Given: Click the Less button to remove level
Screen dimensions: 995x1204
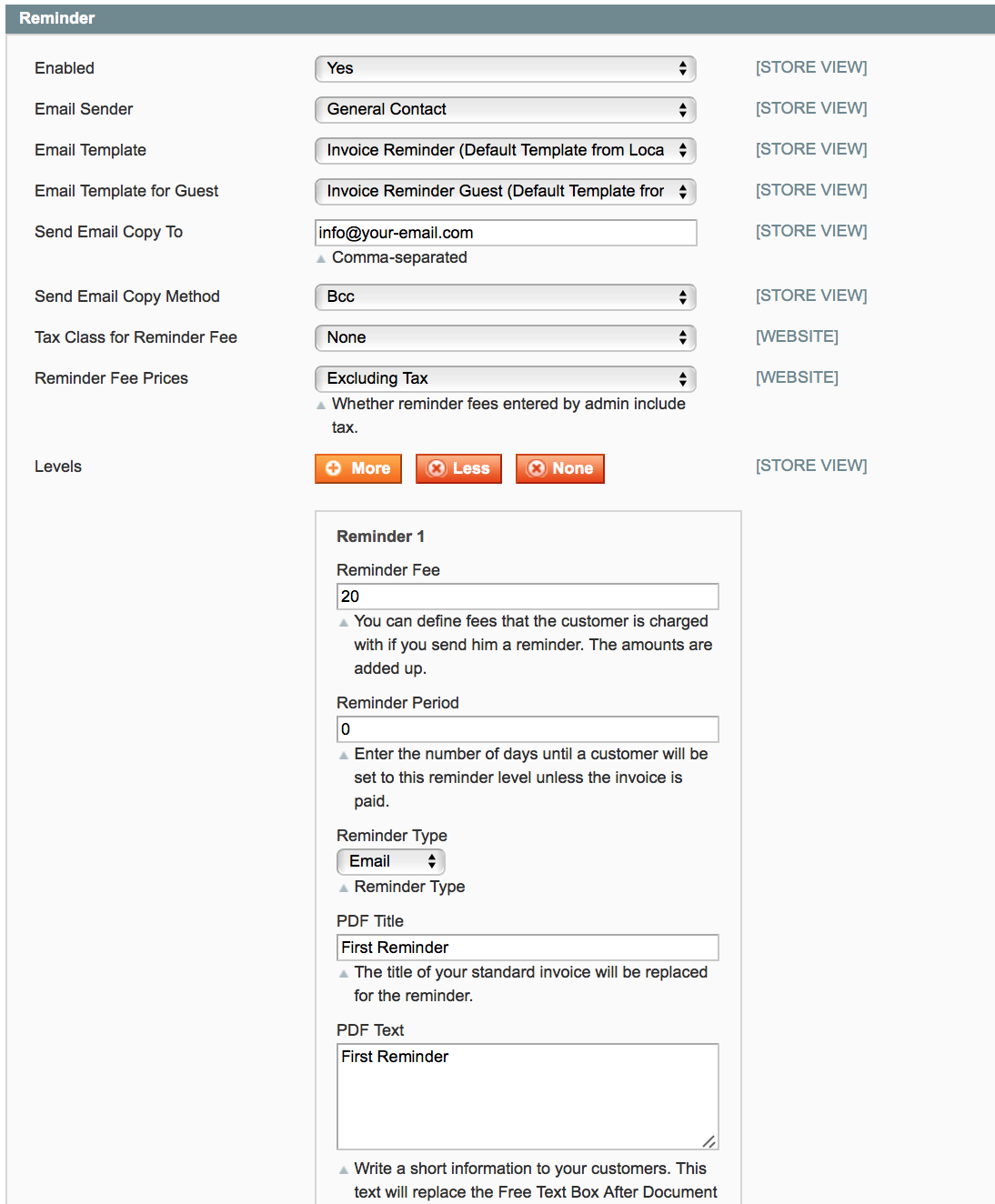Looking at the screenshot, I should pyautogui.click(x=458, y=468).
